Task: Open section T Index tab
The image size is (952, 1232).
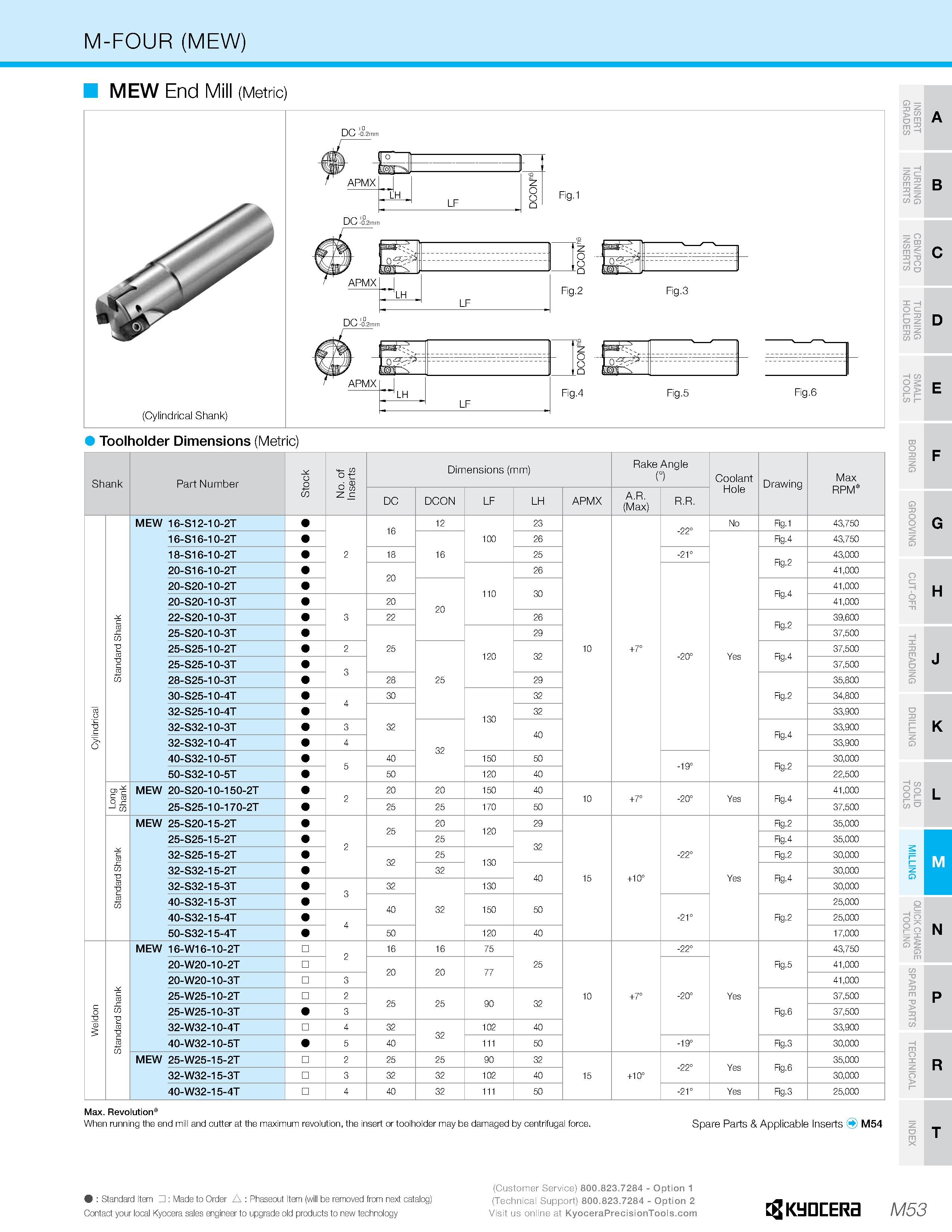Action: click(925, 1133)
